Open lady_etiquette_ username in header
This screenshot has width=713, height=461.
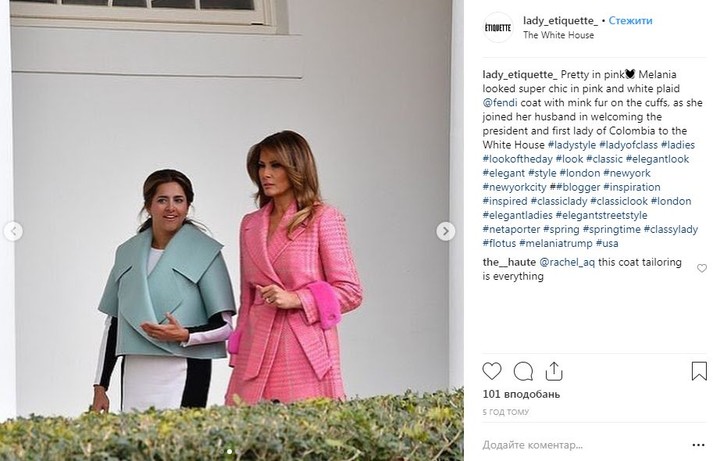click(560, 20)
